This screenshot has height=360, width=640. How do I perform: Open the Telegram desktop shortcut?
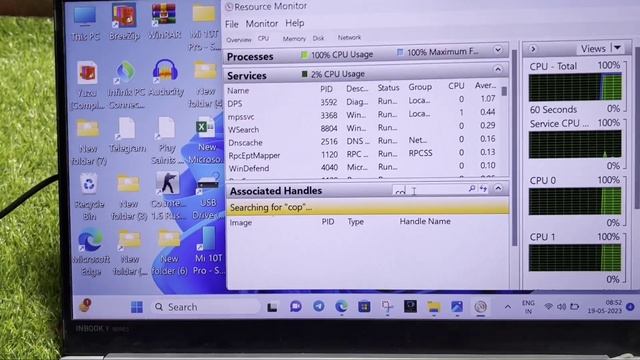tap(127, 135)
